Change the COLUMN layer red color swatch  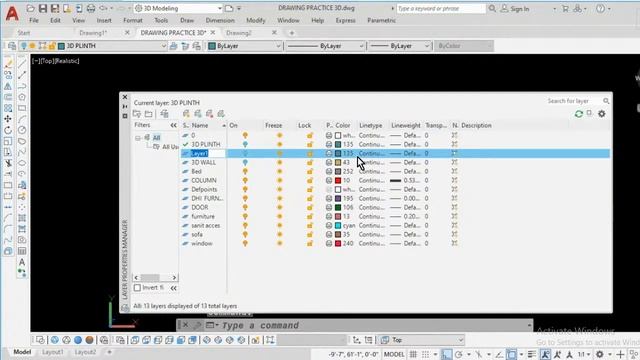coord(338,180)
